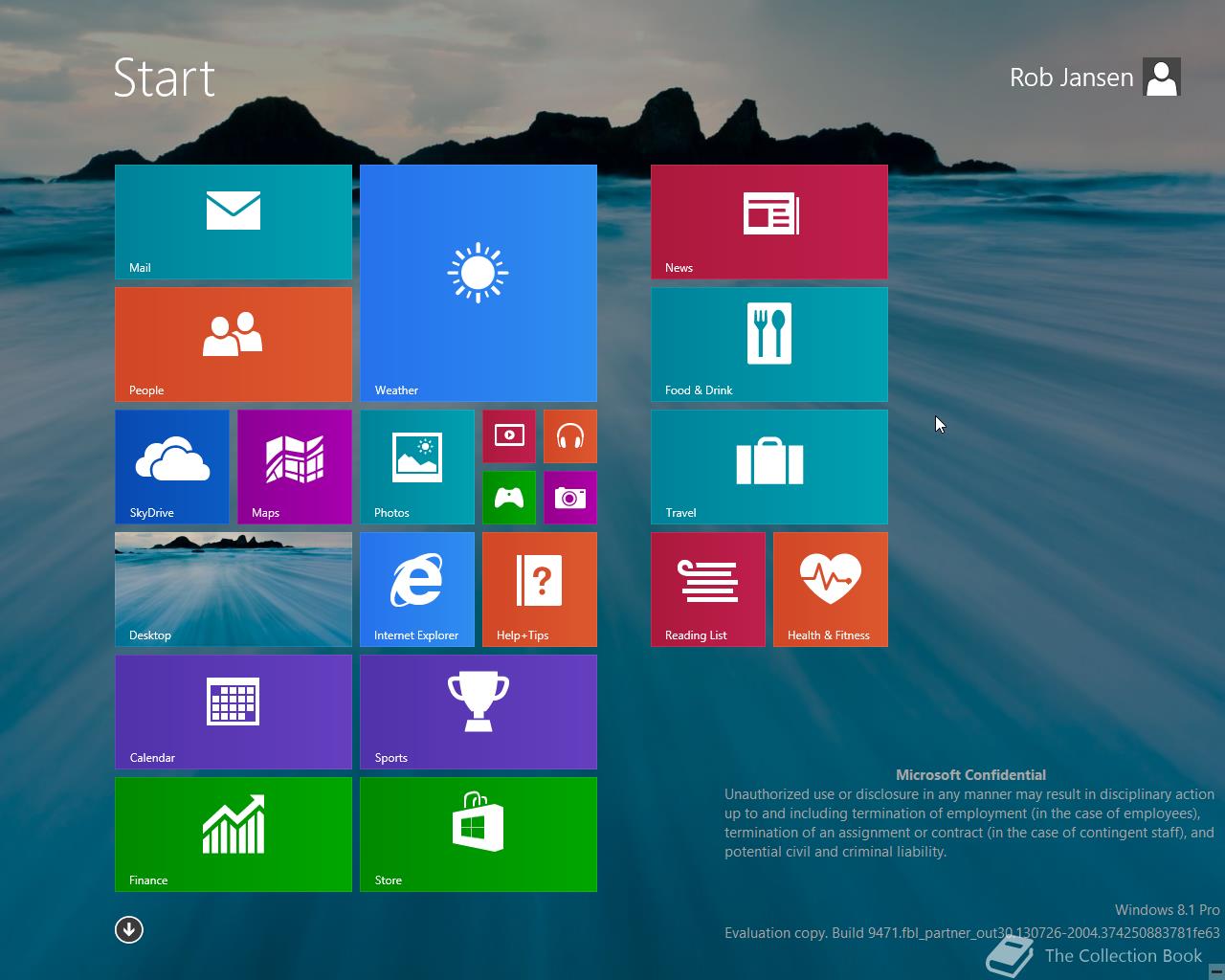Image resolution: width=1225 pixels, height=980 pixels.
Task: Show all apps with down arrow
Action: 129,929
